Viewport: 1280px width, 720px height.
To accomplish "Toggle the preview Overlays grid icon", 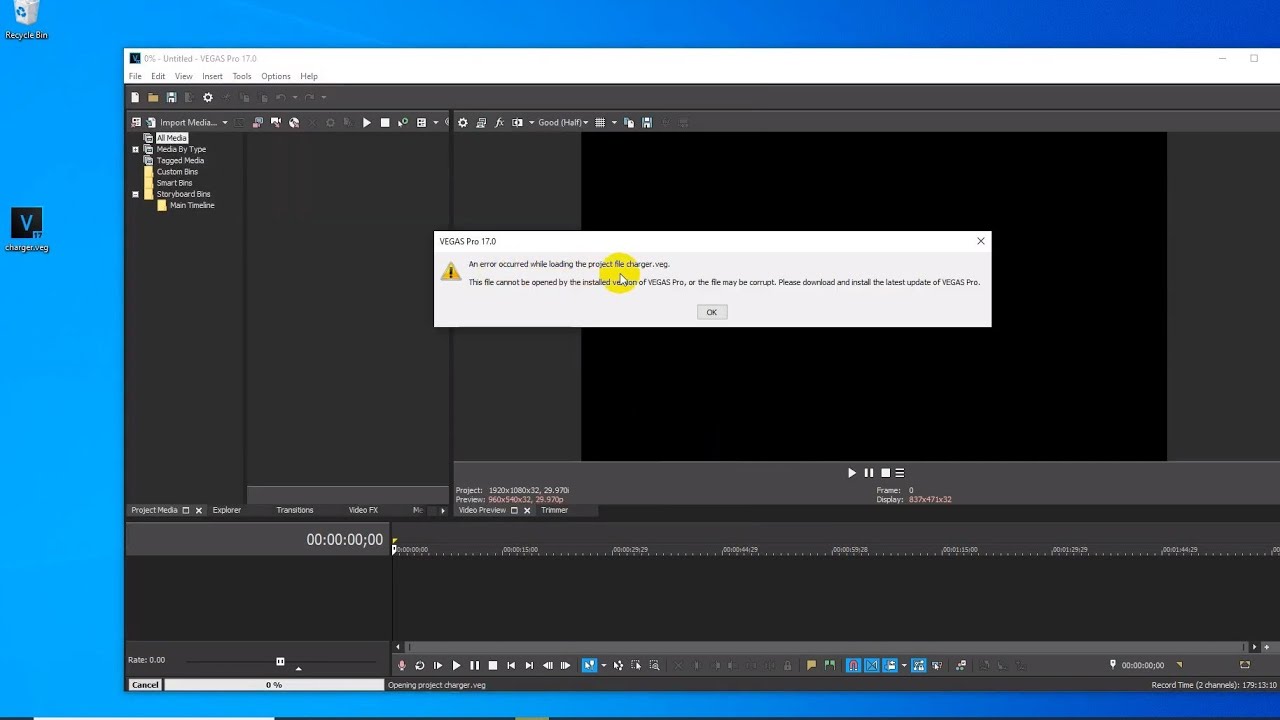I will pos(600,122).
